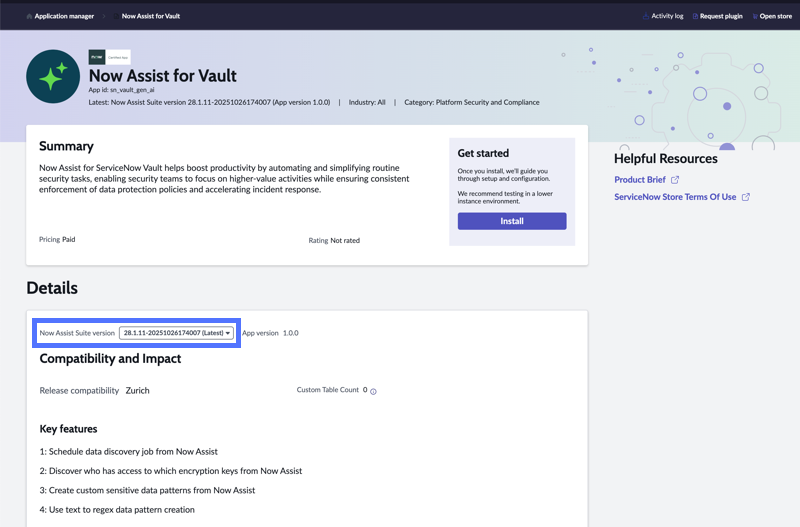Image resolution: width=800 pixels, height=527 pixels.
Task: Click feature 2 about encryption keys access
Action: coord(171,471)
